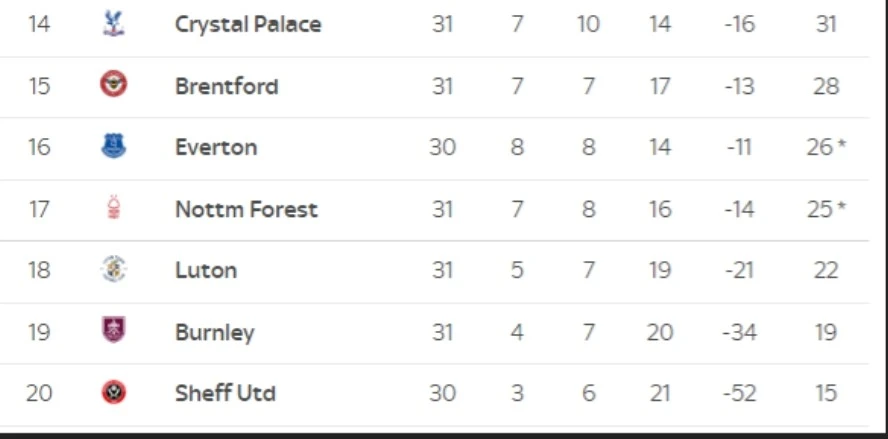Click the Sheff Utd club crest
The width and height of the screenshot is (888, 439).
tap(114, 393)
